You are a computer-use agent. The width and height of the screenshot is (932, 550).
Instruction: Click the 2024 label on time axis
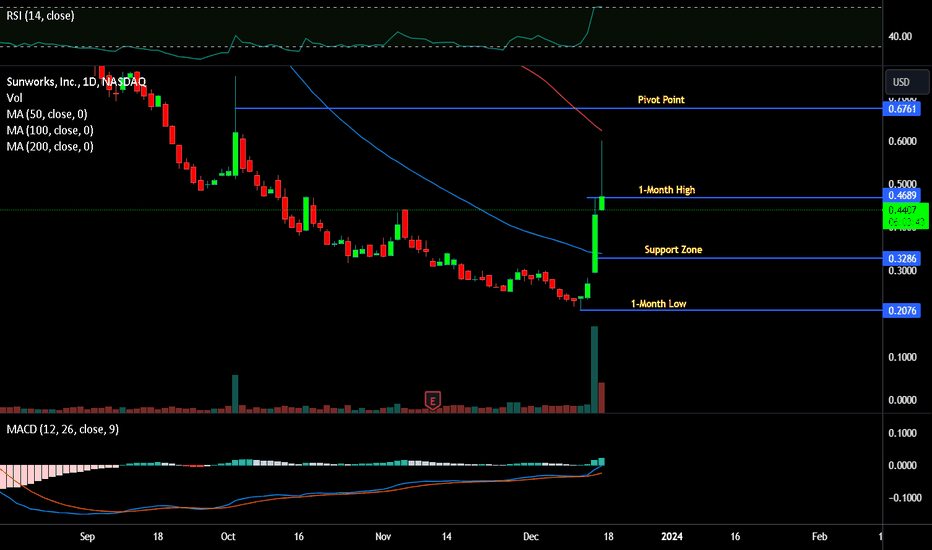coord(672,536)
